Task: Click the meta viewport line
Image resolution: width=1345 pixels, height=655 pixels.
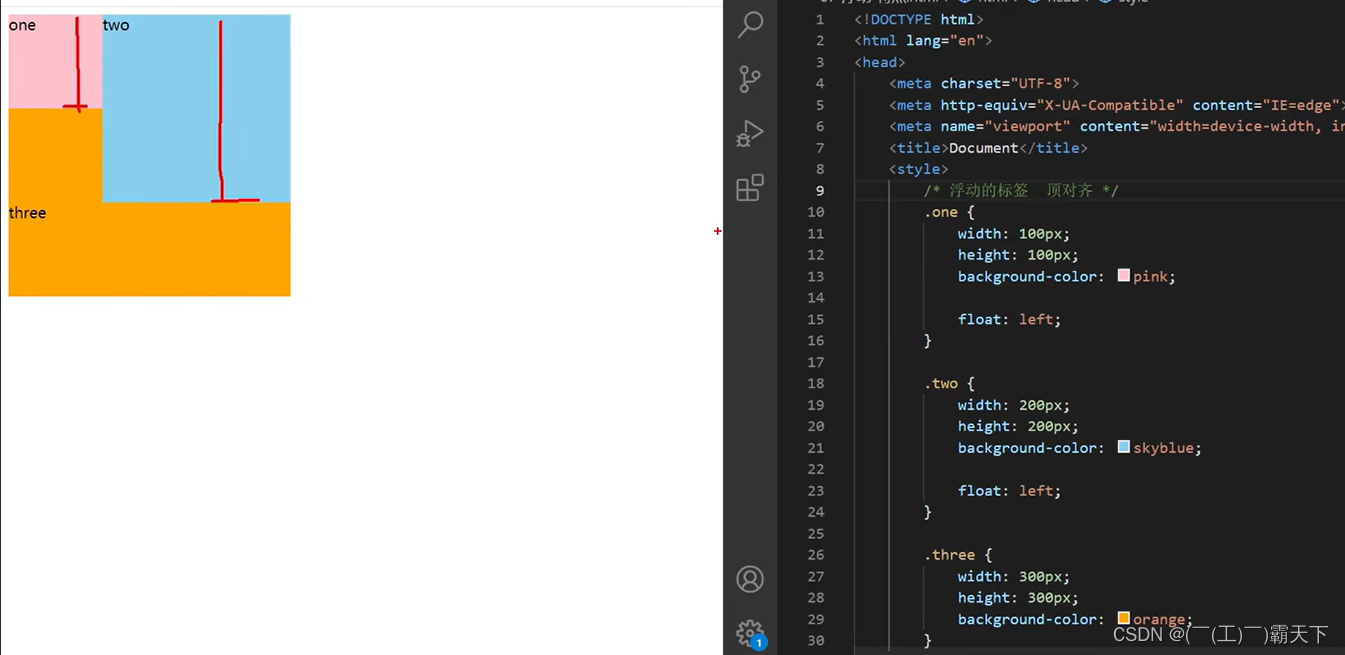Action: tap(1117, 126)
